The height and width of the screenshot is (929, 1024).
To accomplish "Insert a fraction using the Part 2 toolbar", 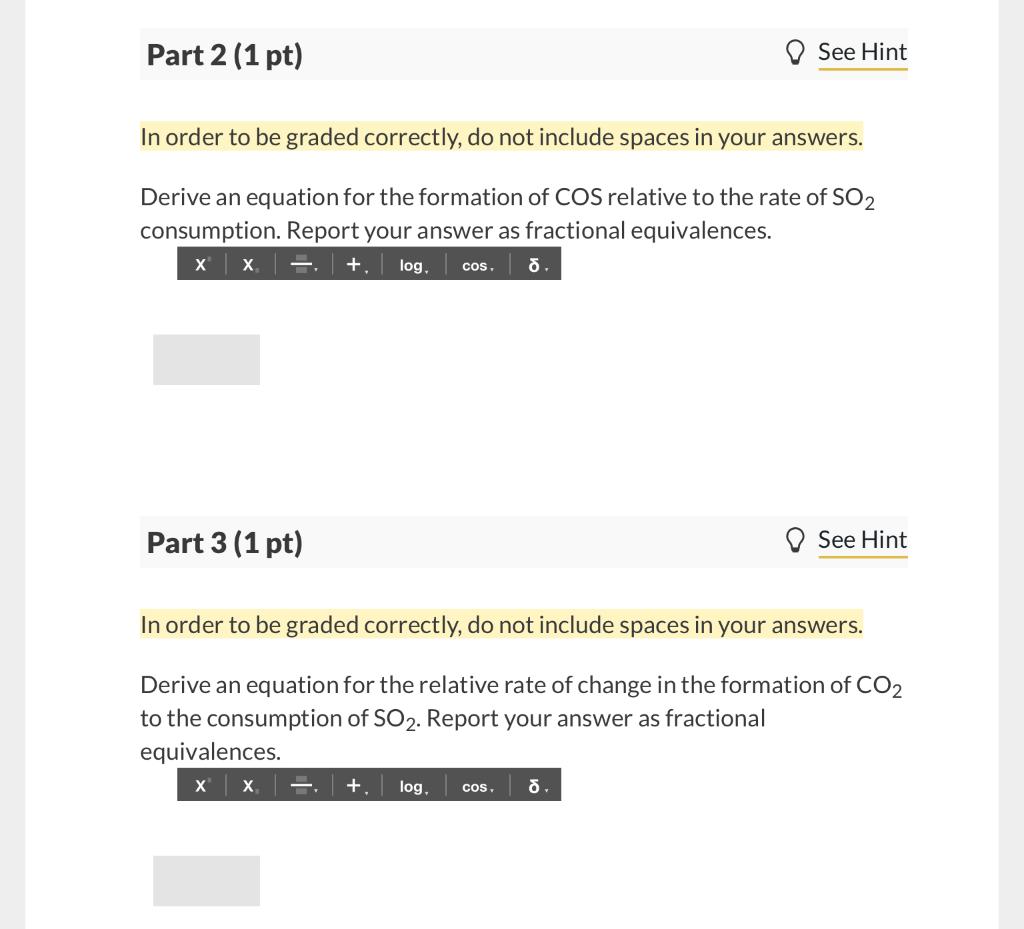I will tap(301, 264).
